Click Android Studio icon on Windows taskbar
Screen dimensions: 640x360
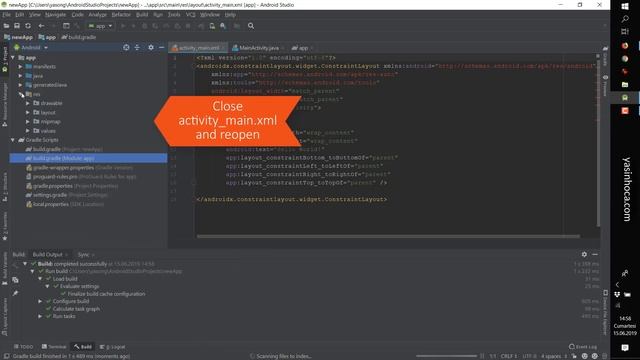point(625,98)
